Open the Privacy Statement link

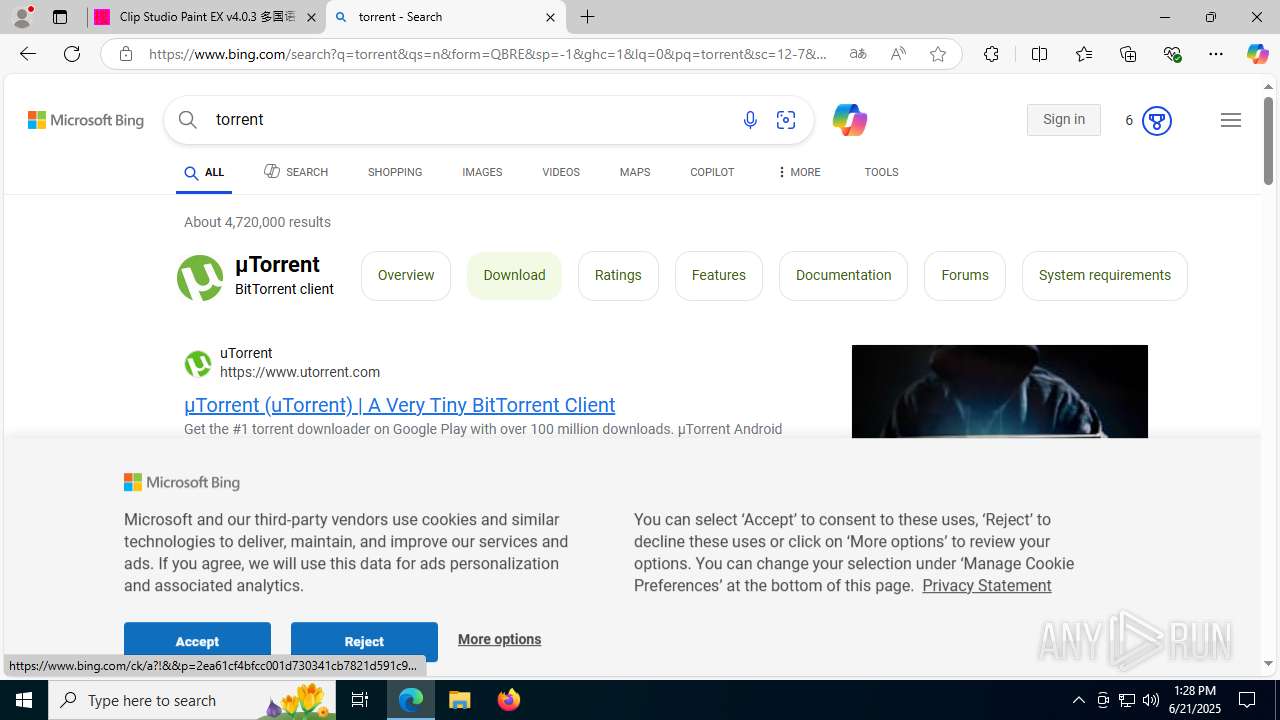point(986,586)
